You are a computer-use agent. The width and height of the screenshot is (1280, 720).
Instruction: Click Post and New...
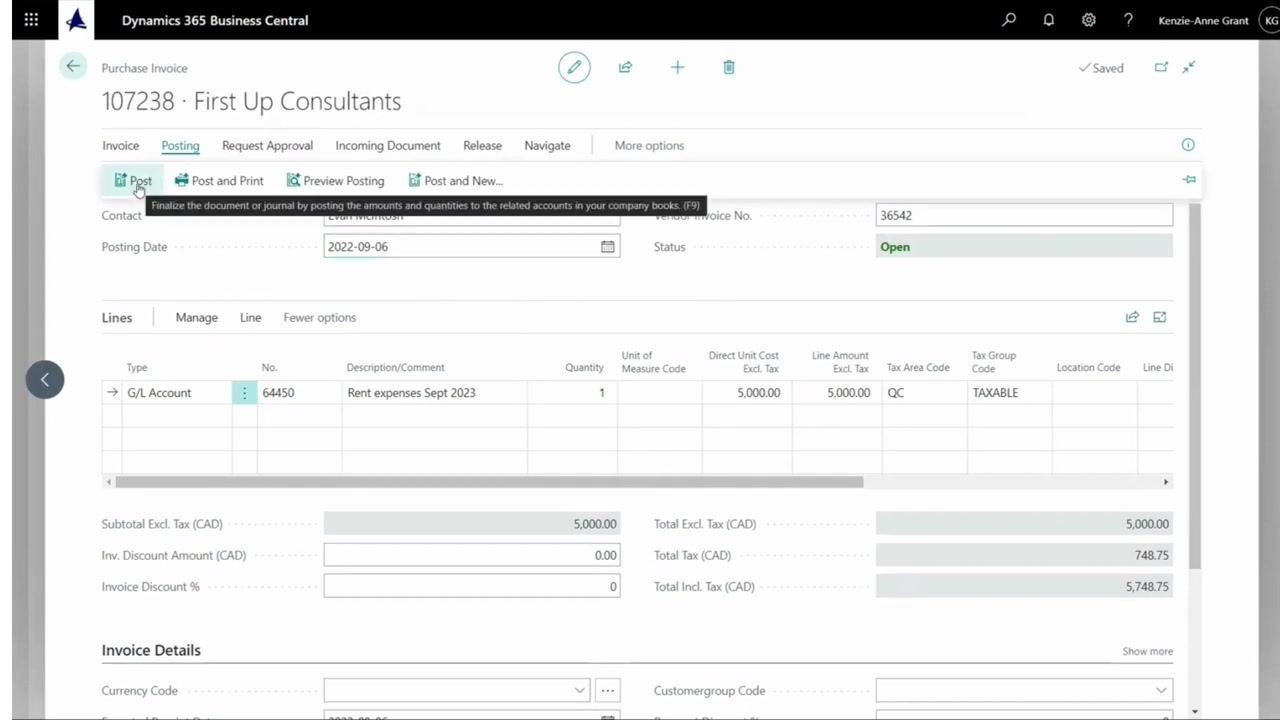coord(455,181)
